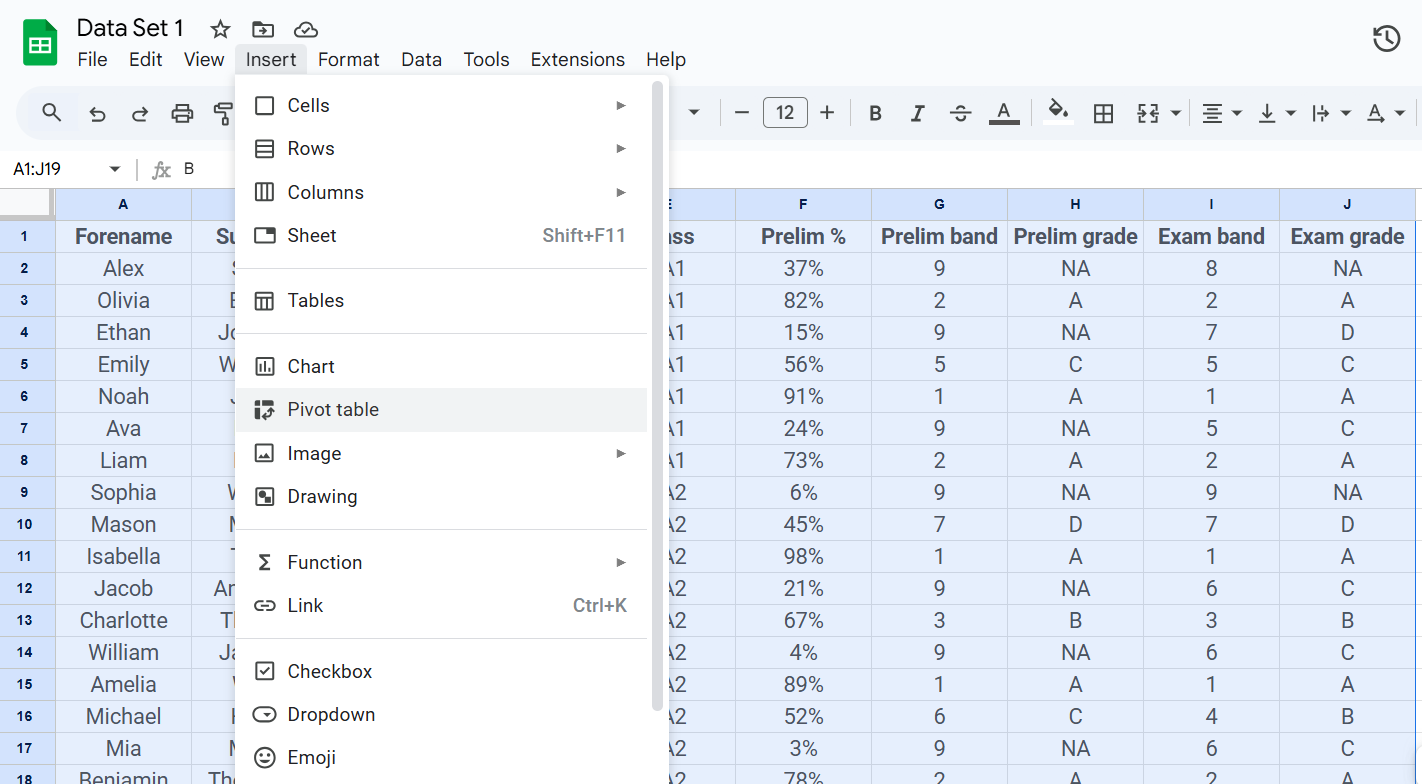Open the horizontal align dropdown
This screenshot has height=784, width=1422.
tap(1222, 113)
